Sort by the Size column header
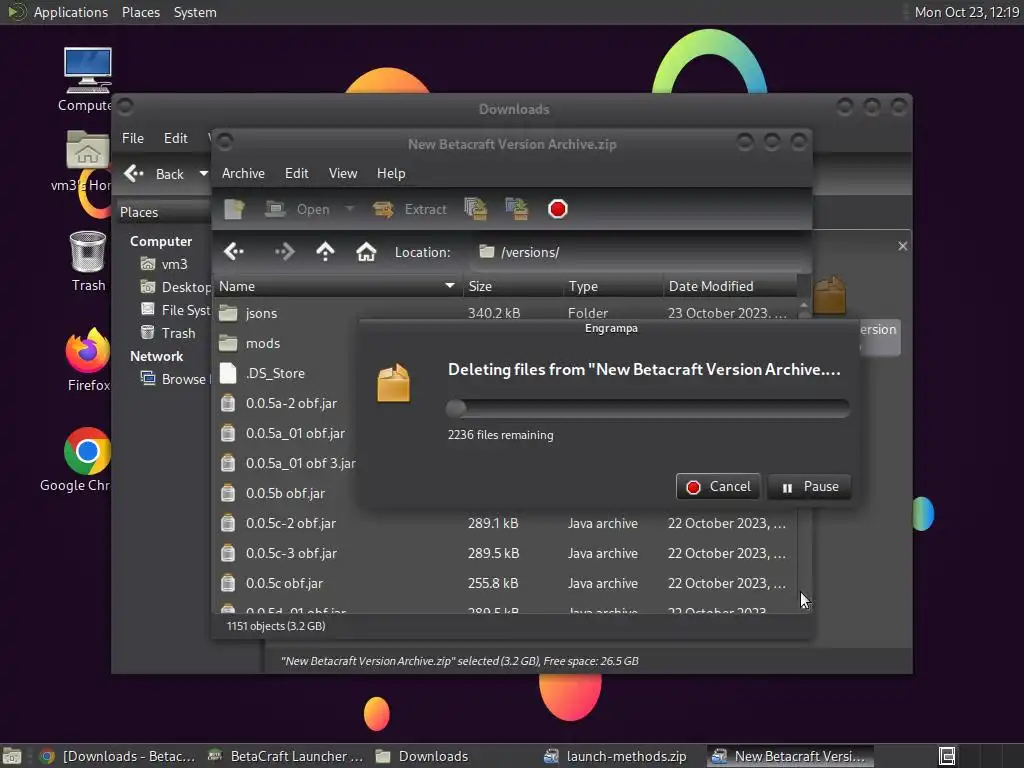The image size is (1024, 768). click(x=514, y=286)
